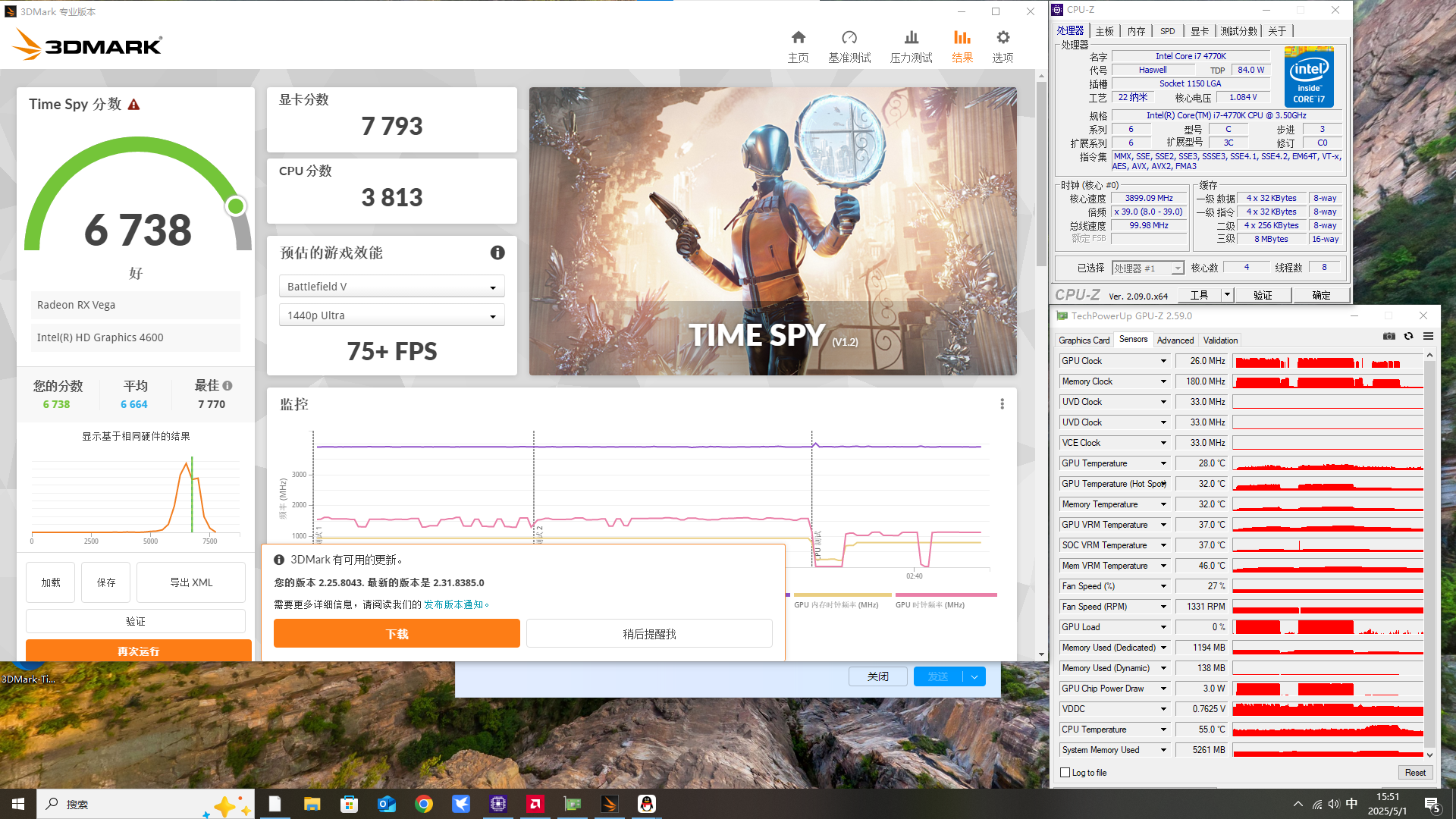Click the 3DMark validate result button
The image size is (1456, 819).
(x=136, y=621)
